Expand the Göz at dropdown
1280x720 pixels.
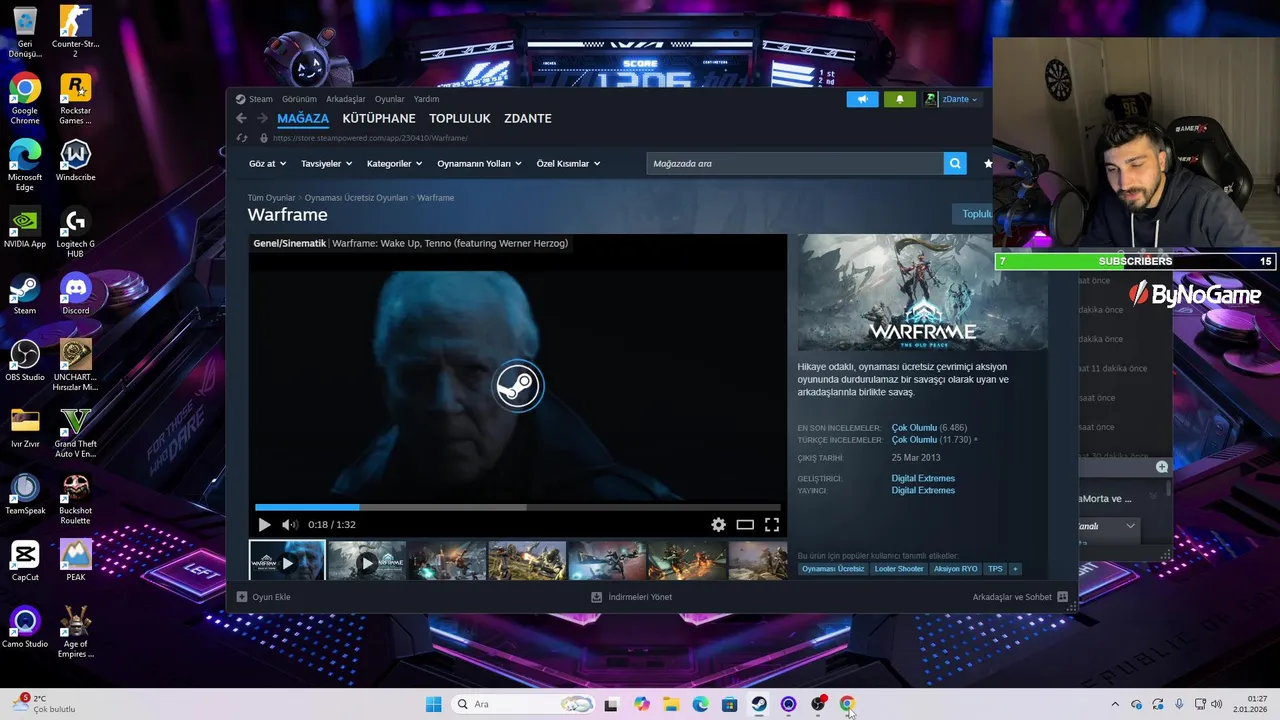[267, 163]
